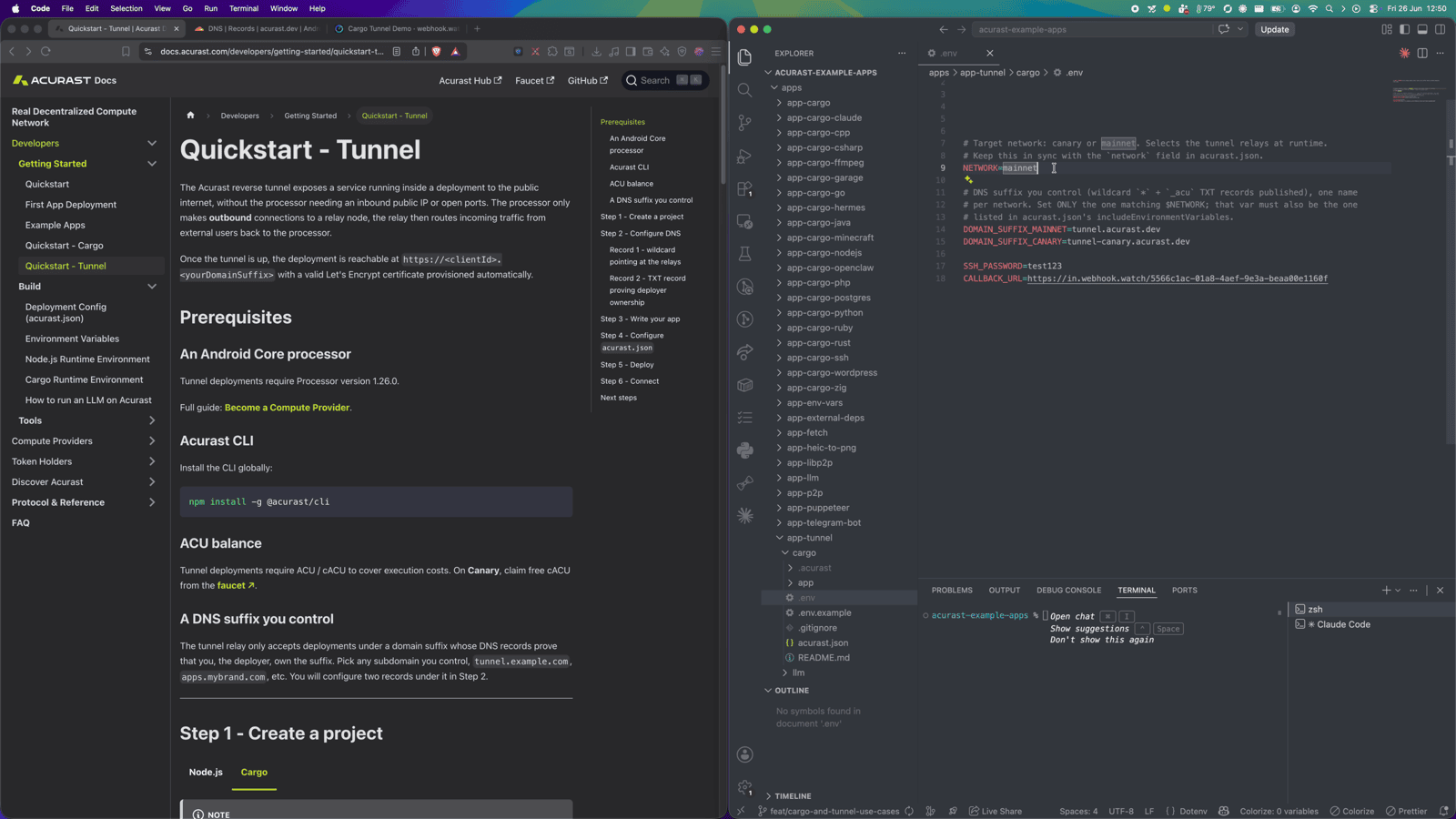This screenshot has height=819, width=1456.
Task: Open Customize Layout in VS Code title bar
Action: [x=1387, y=29]
